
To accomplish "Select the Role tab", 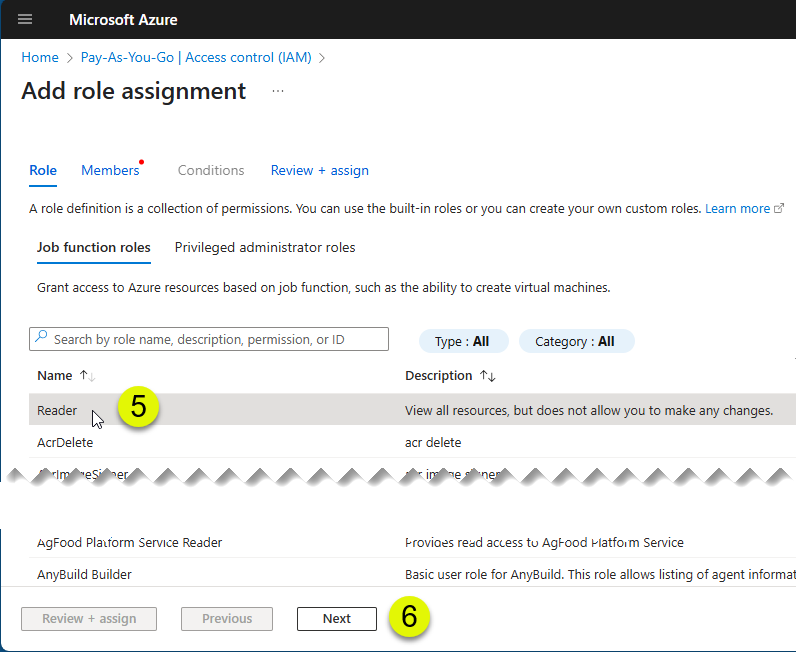I will click(x=43, y=171).
